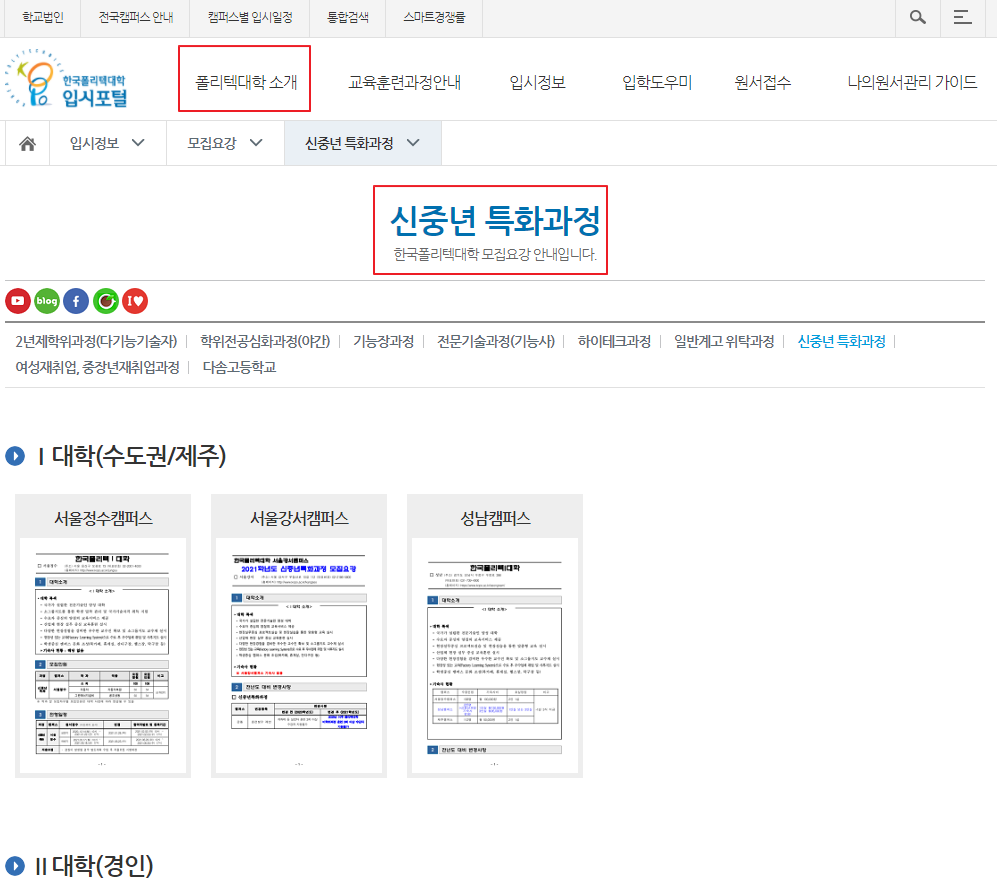Open the hamburger menu icon

click(963, 17)
